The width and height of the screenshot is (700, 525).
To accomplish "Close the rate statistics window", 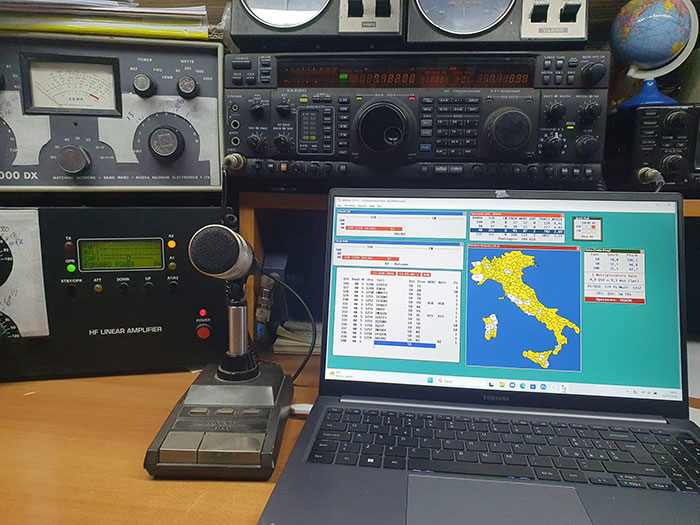I will click(641, 249).
